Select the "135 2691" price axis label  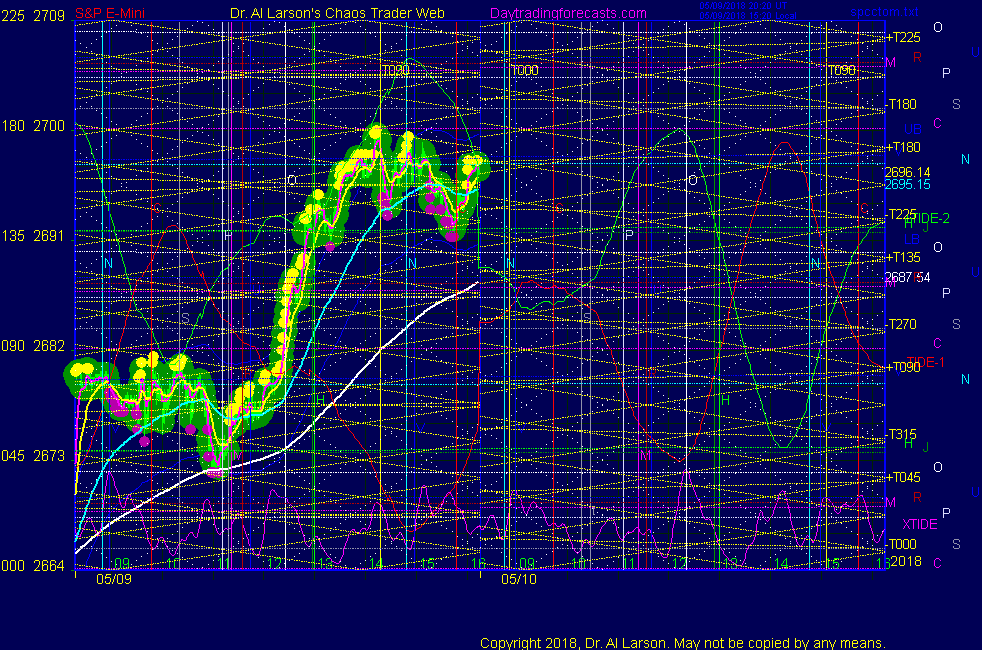click(33, 236)
